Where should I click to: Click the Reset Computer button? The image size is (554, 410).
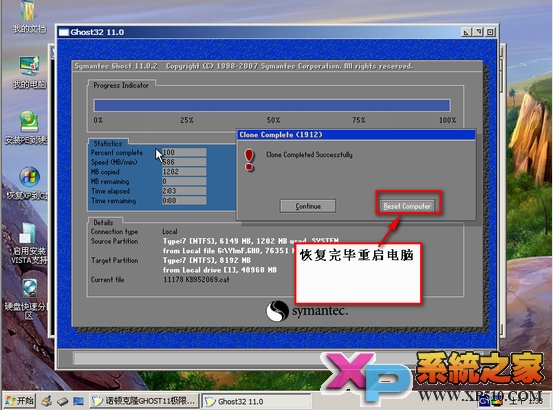[407, 206]
